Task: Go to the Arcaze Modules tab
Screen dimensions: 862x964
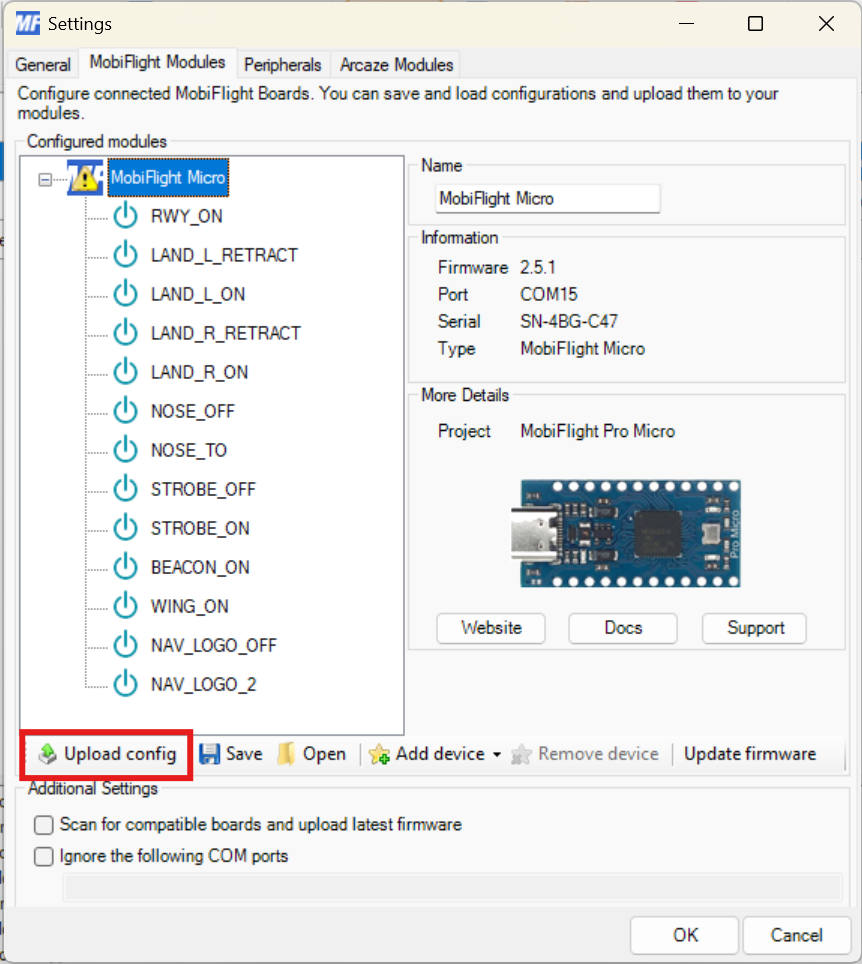Action: 397,65
